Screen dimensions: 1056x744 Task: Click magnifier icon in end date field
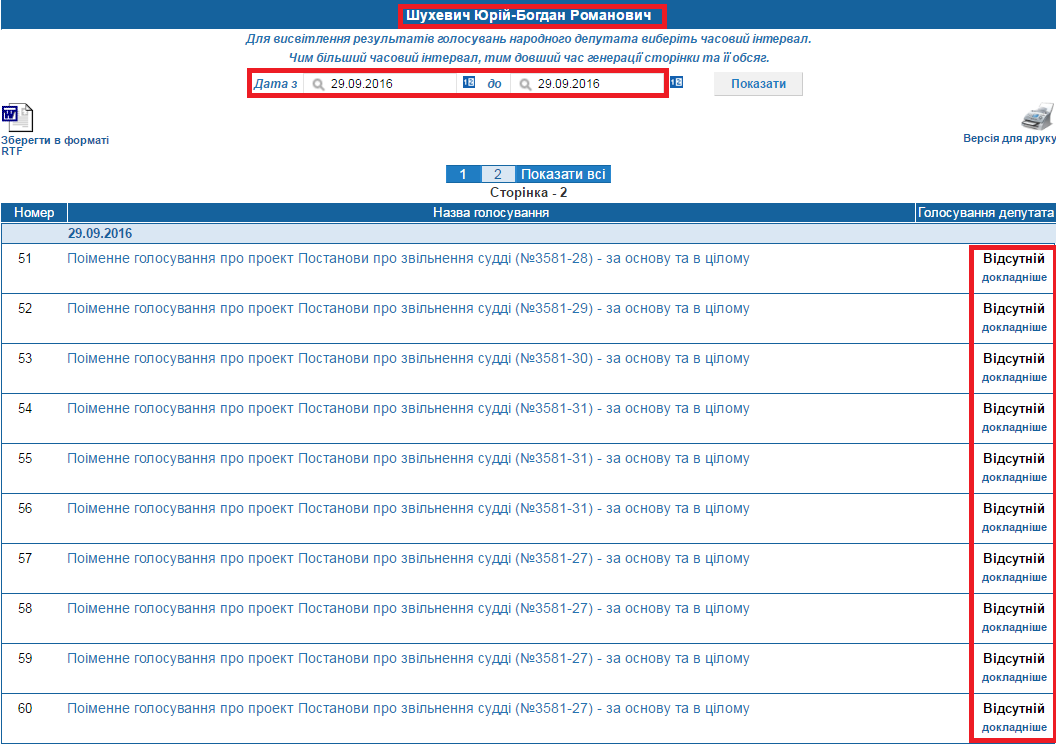(x=525, y=85)
